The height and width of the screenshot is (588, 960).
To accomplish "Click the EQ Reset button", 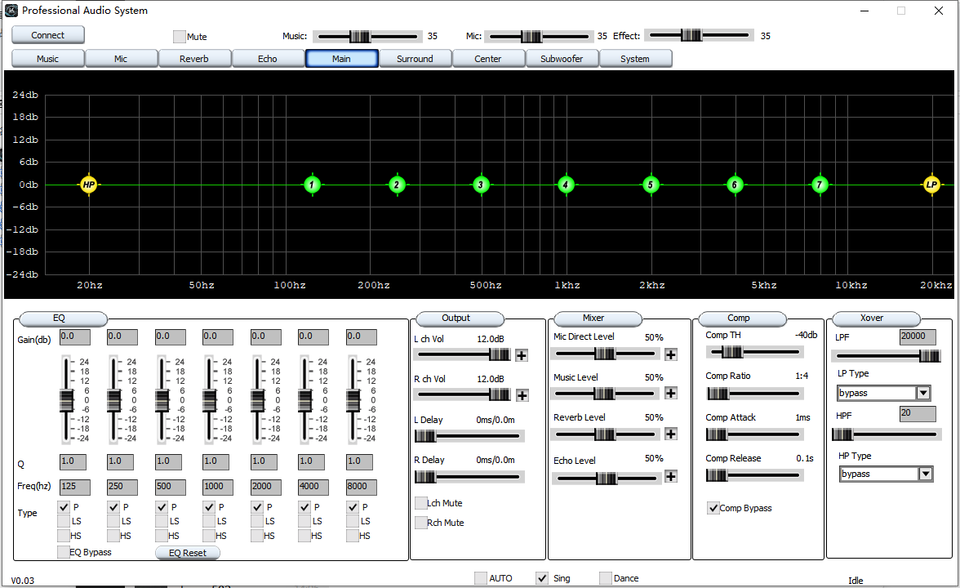I will pyautogui.click(x=187, y=552).
